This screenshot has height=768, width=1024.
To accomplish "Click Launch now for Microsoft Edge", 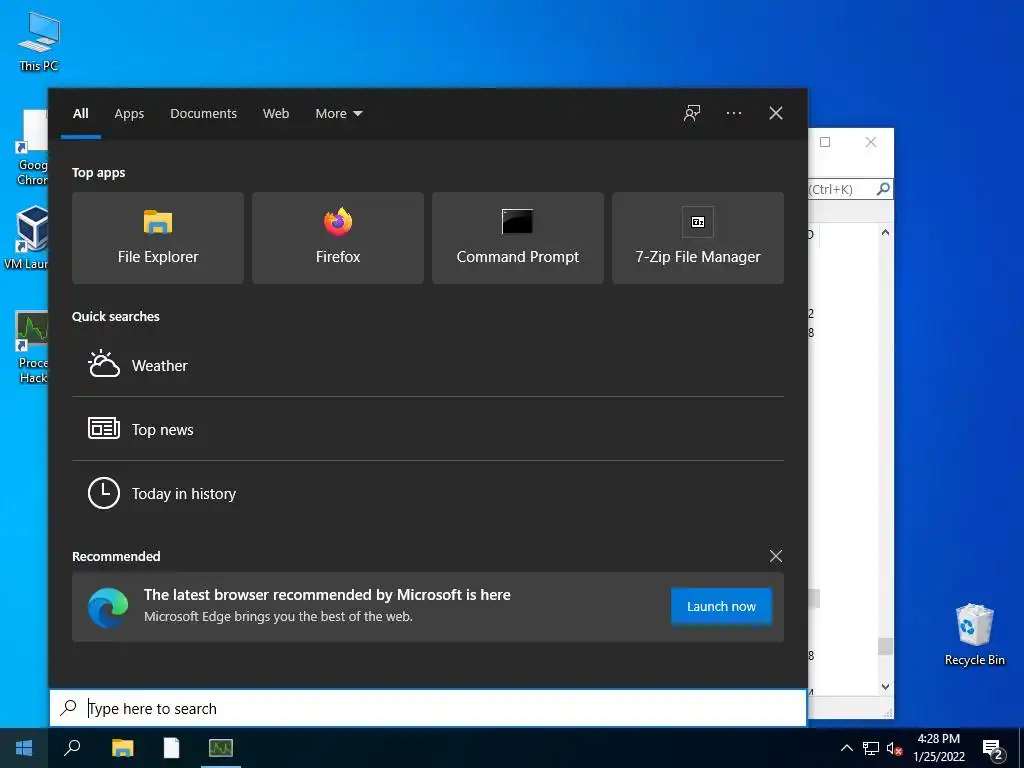I will (x=721, y=607).
